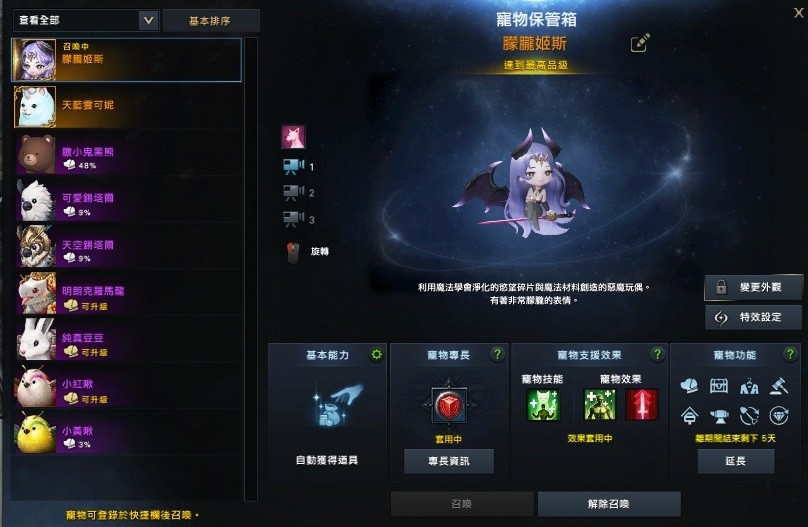Click the rename pet pencil icon
Image resolution: width=808 pixels, height=527 pixels.
click(x=640, y=43)
